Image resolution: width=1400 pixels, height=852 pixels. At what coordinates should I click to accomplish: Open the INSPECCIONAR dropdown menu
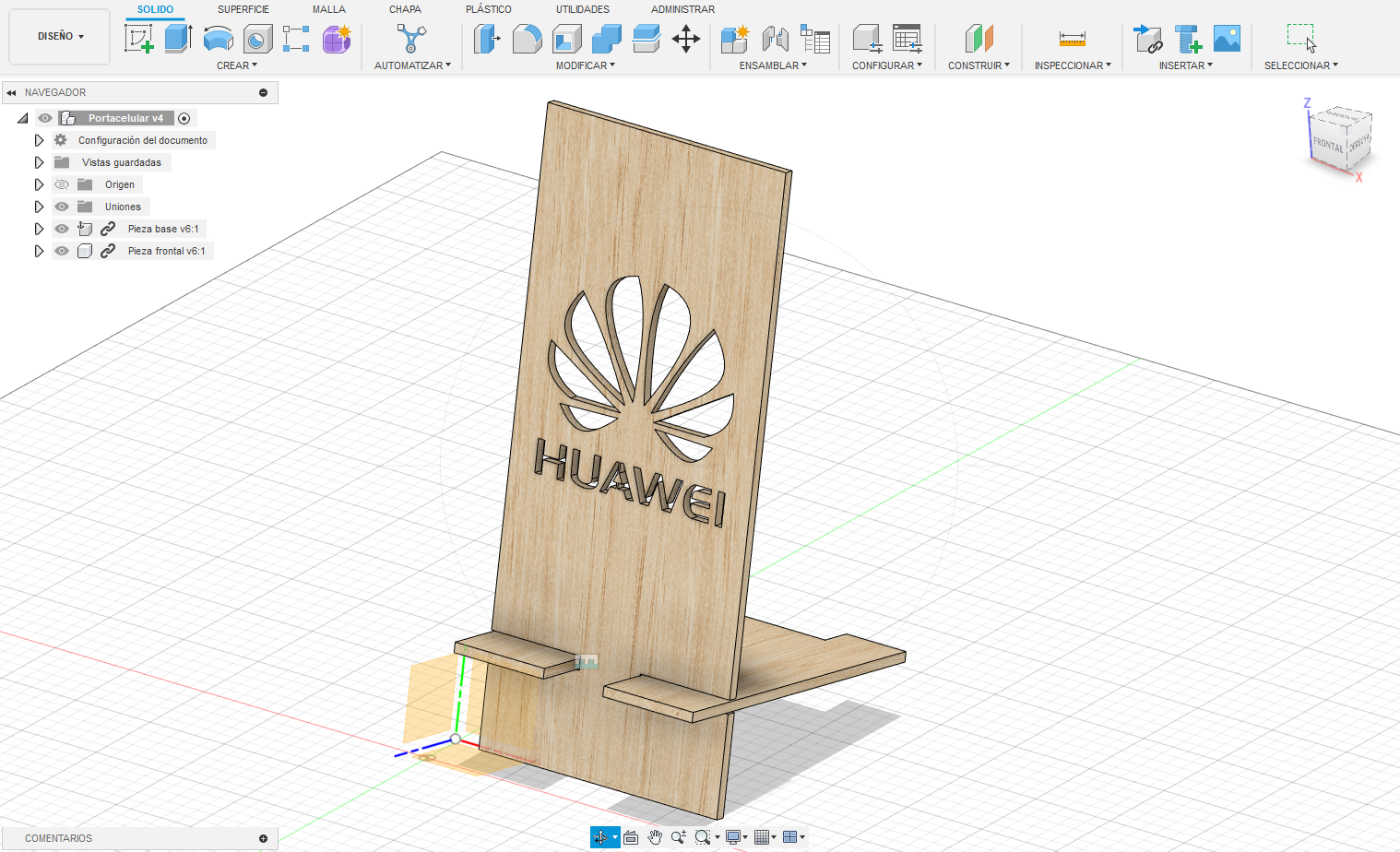[x=1073, y=65]
